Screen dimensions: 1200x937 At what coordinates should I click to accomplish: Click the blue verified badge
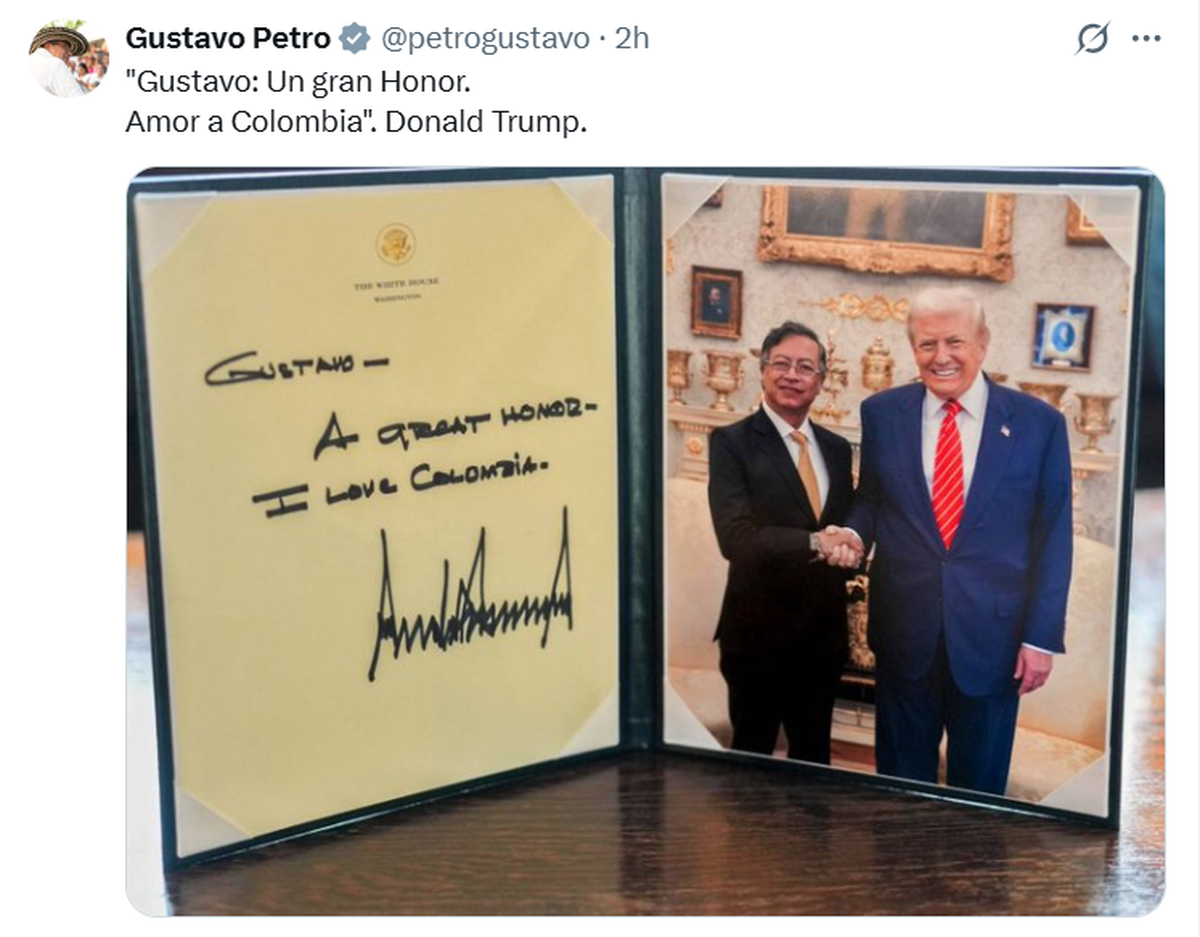353,39
